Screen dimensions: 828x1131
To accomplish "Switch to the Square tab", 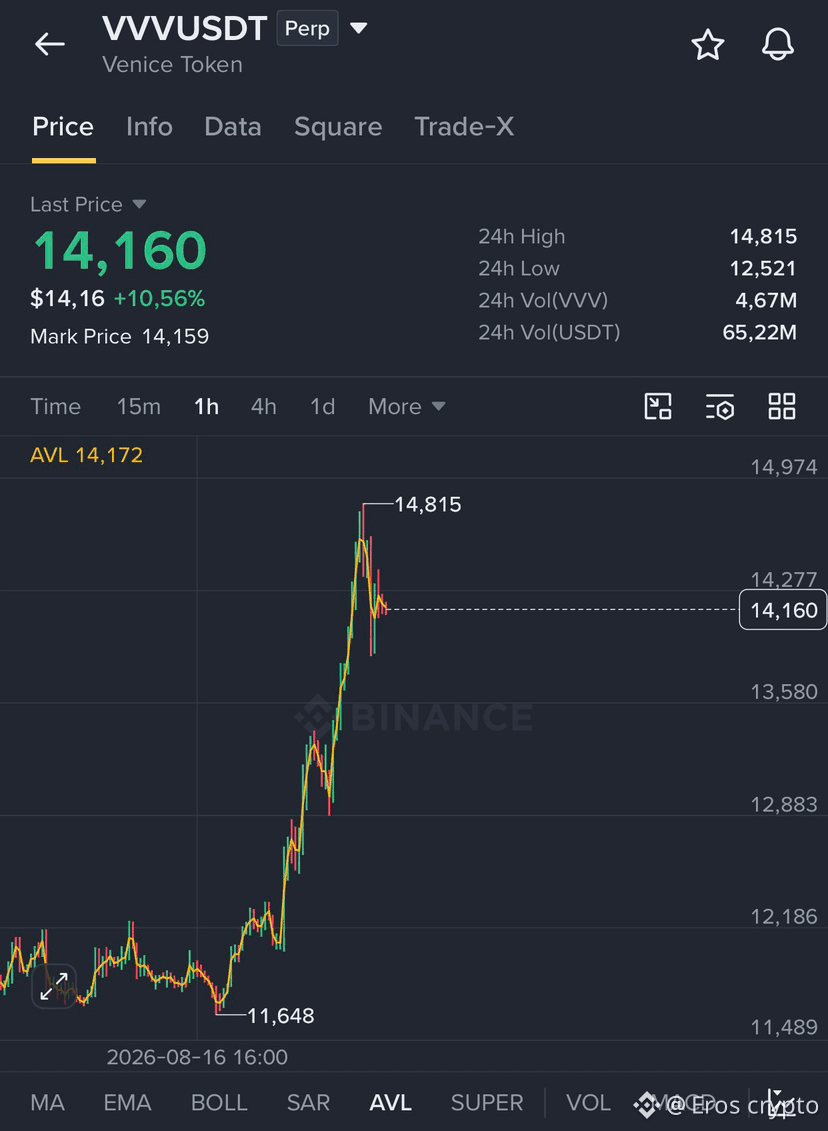I will pyautogui.click(x=338, y=127).
